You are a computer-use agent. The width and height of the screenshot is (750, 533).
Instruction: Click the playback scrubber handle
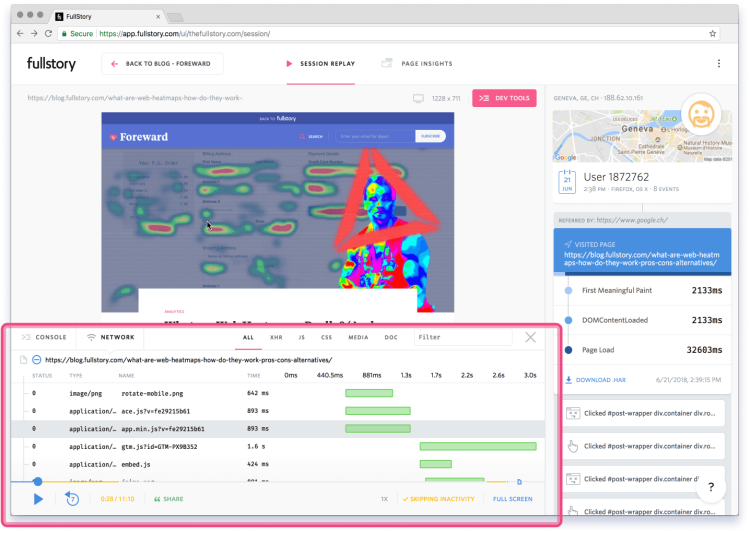37,481
